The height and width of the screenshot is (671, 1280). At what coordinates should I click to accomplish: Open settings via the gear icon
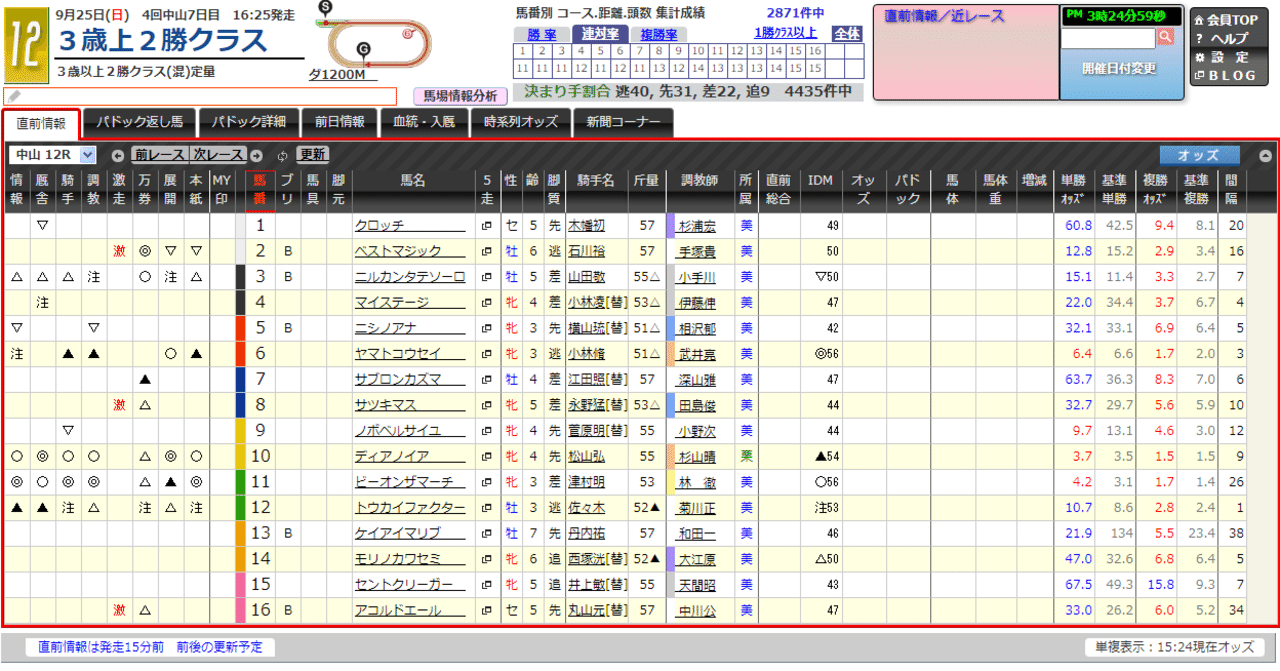1199,55
